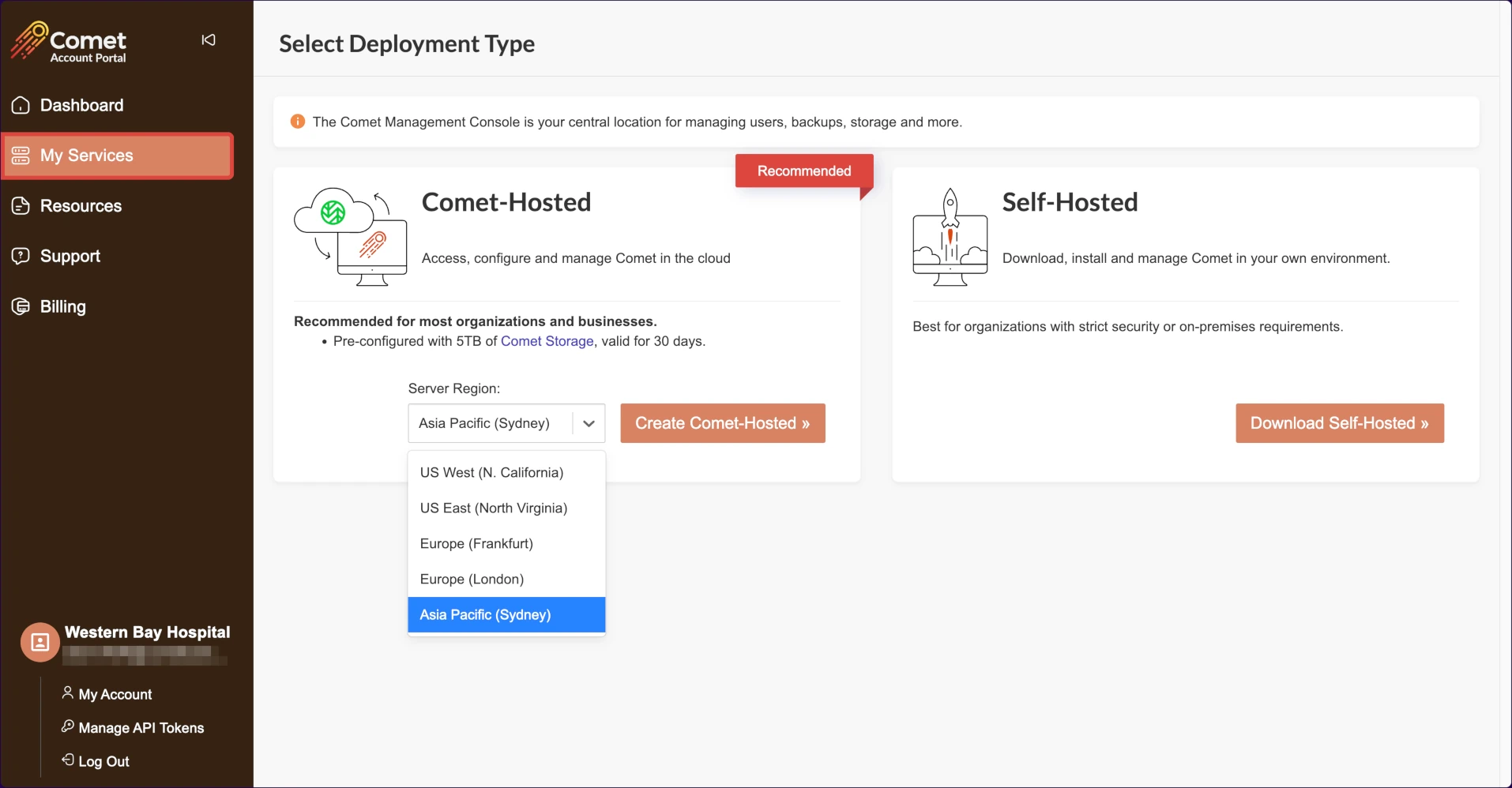1512x788 pixels.
Task: Choose US West (N. California) region
Action: (x=506, y=472)
